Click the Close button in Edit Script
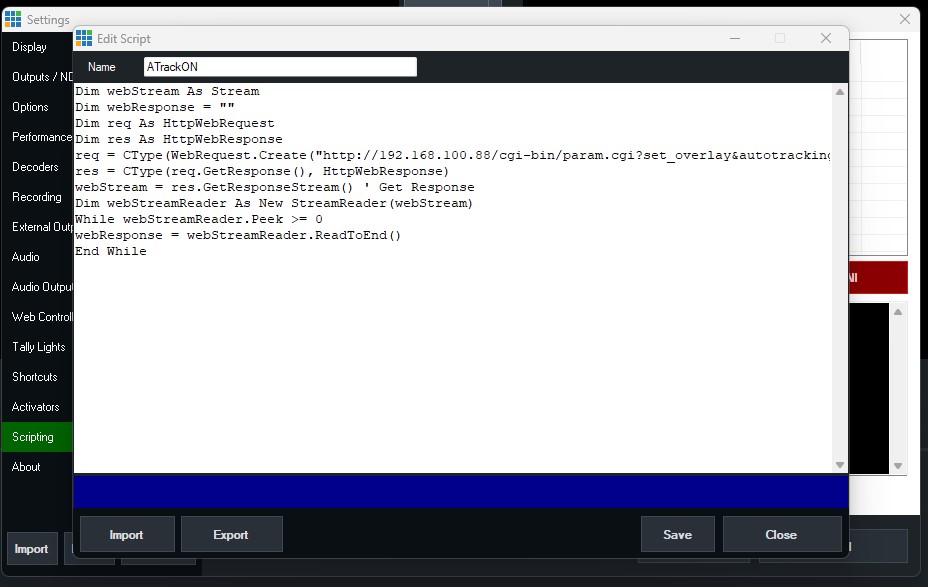This screenshot has width=928, height=587. pyautogui.click(x=781, y=534)
